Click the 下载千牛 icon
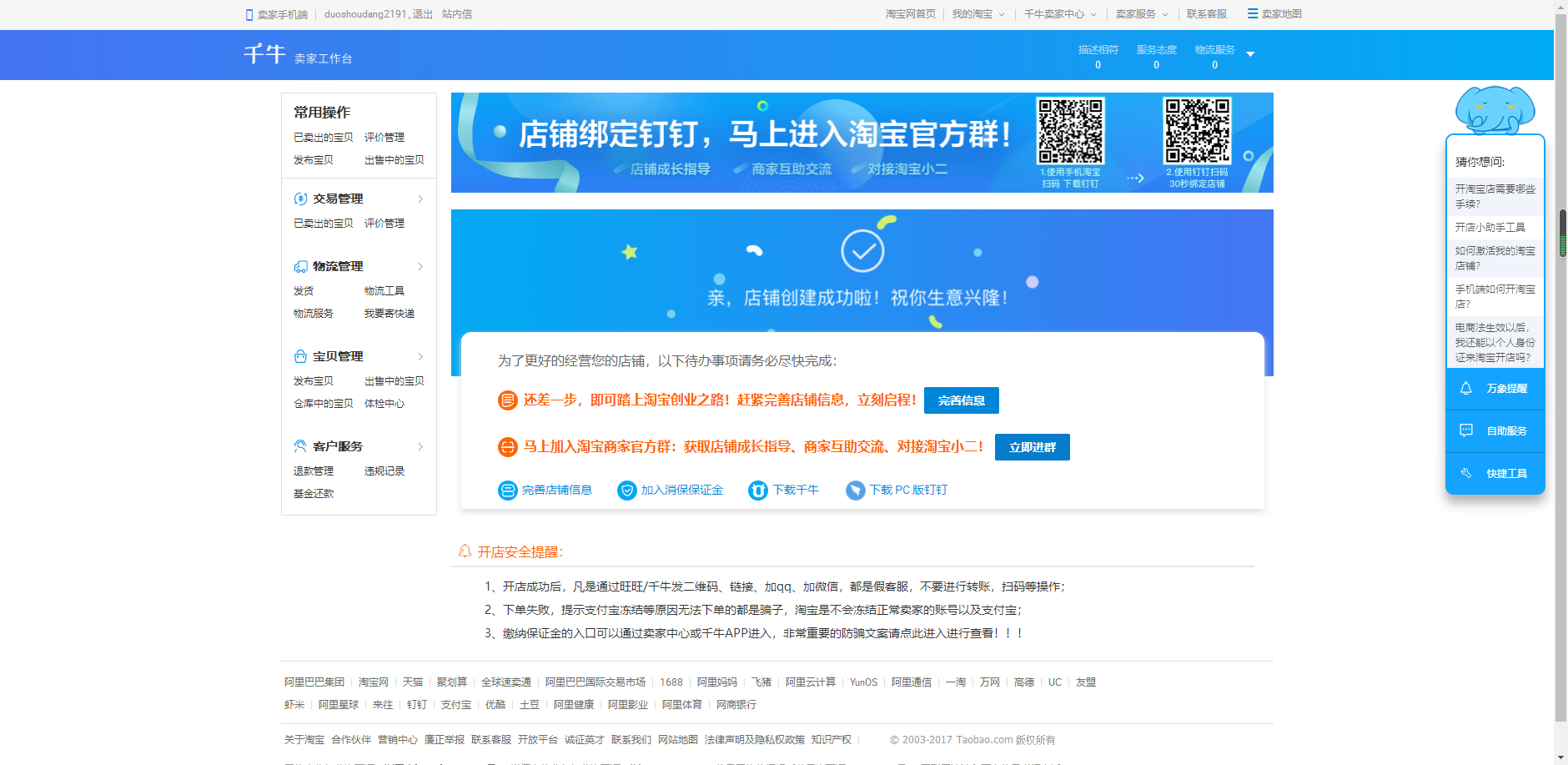Viewport: 1568px width, 765px height. [757, 491]
